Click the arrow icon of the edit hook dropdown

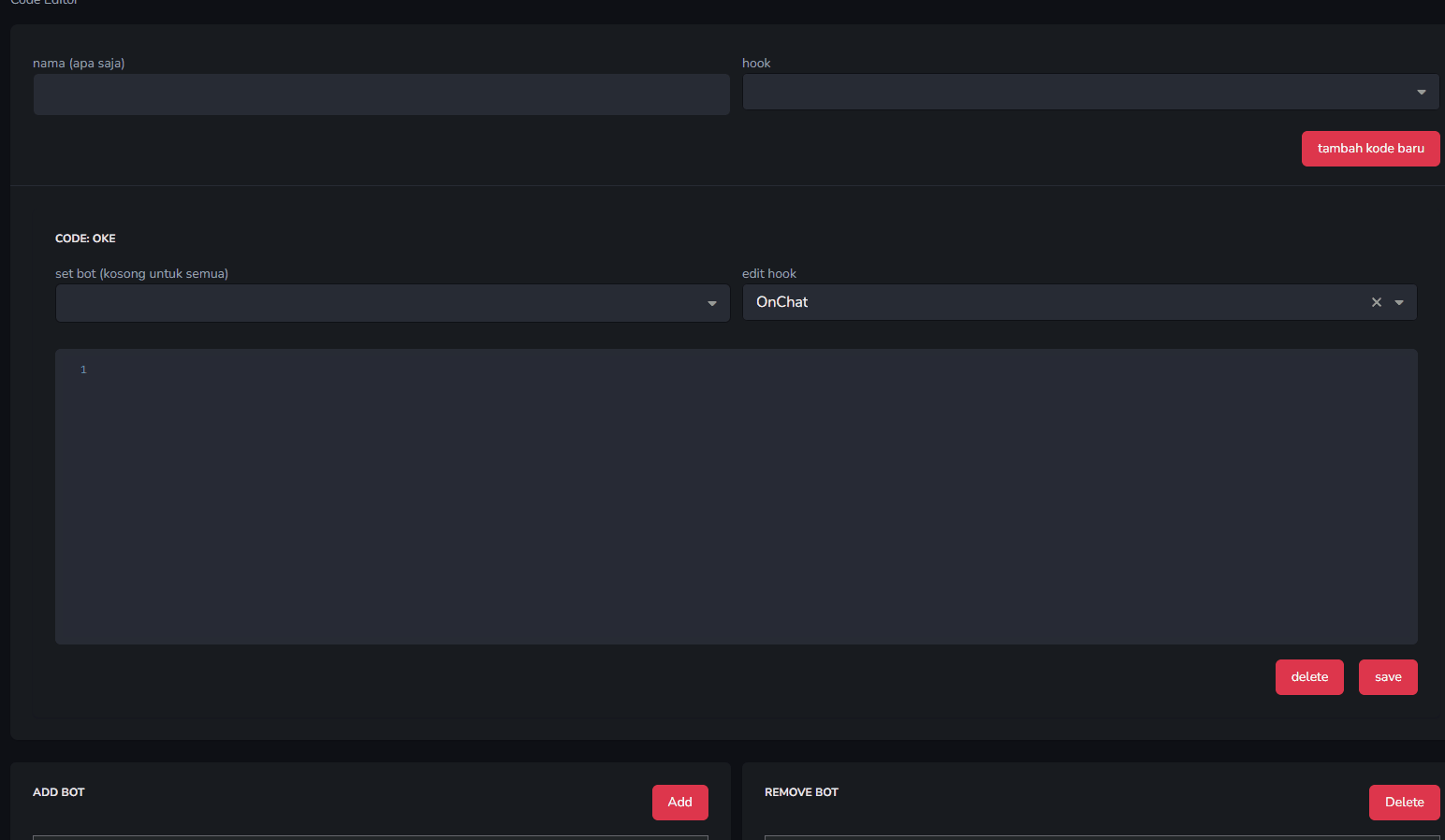pyautogui.click(x=1399, y=302)
